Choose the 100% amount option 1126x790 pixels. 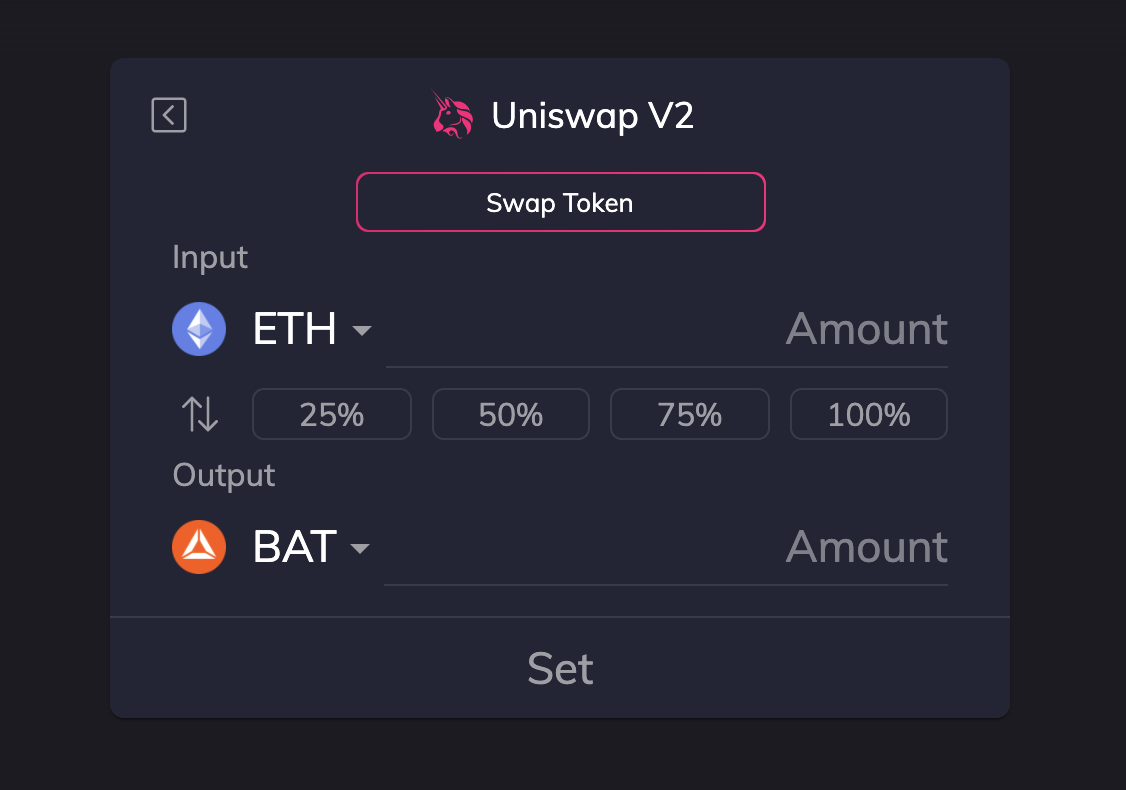tap(869, 414)
